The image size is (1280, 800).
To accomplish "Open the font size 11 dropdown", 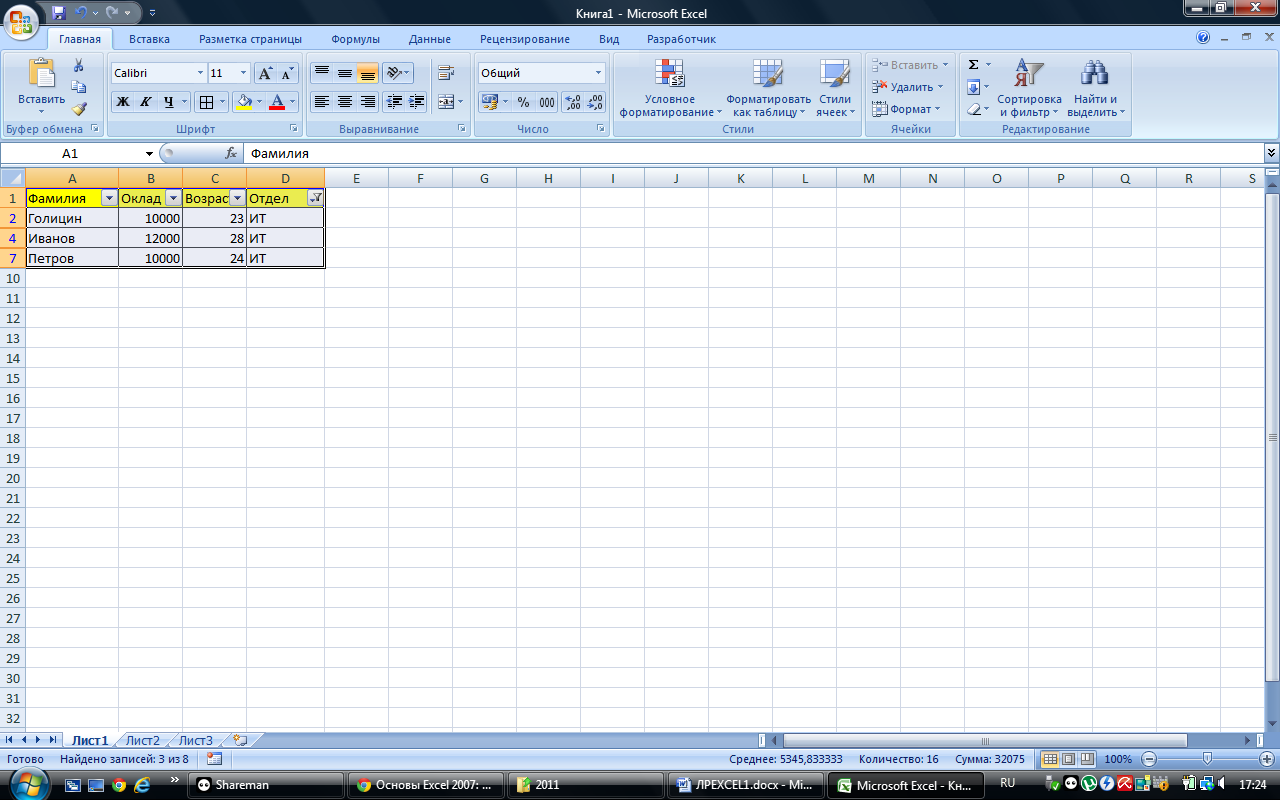I will [243, 73].
